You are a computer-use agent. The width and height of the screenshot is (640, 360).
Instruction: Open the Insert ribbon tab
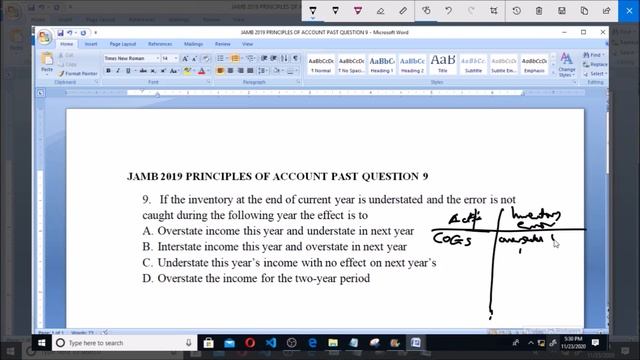tap(91, 44)
